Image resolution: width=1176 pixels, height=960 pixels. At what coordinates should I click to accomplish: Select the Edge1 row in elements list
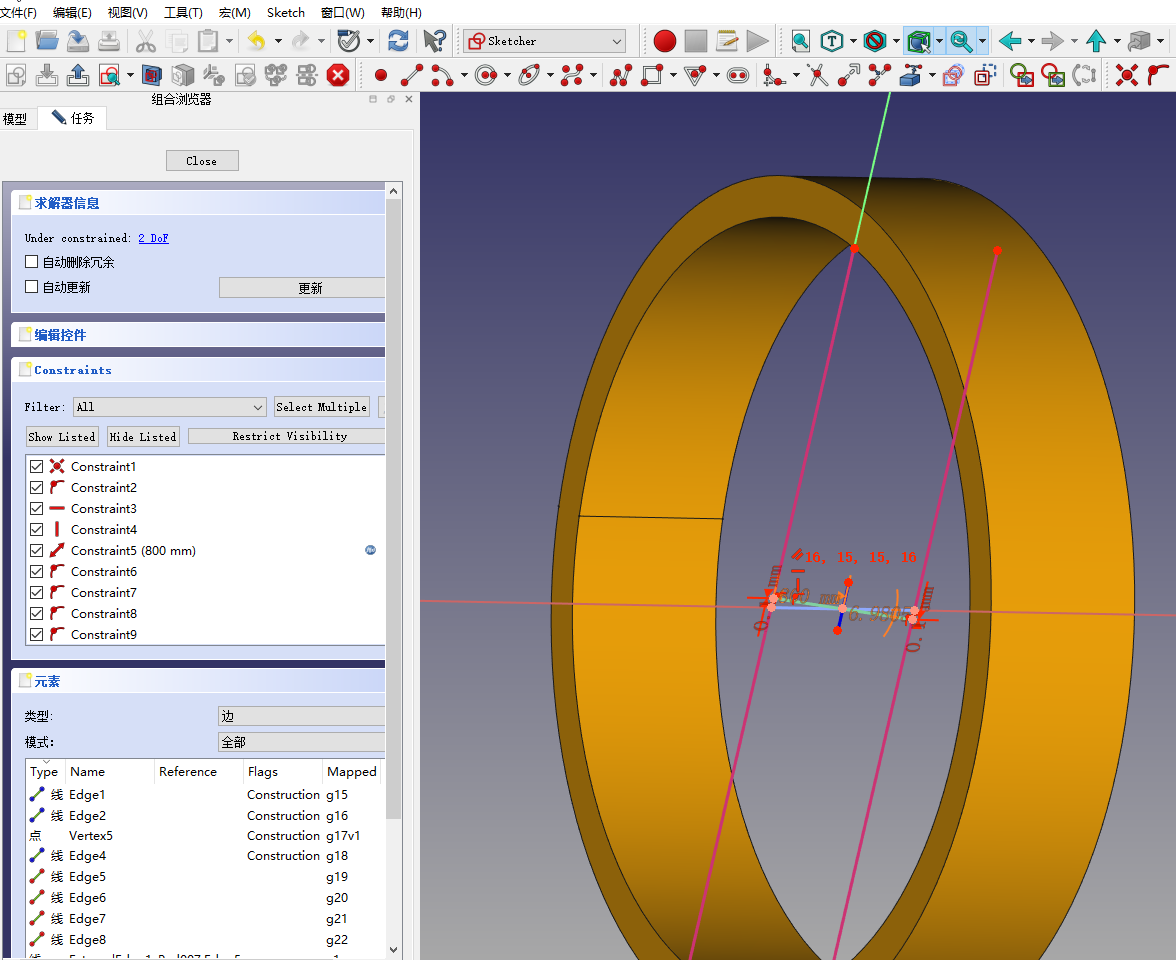point(204,794)
